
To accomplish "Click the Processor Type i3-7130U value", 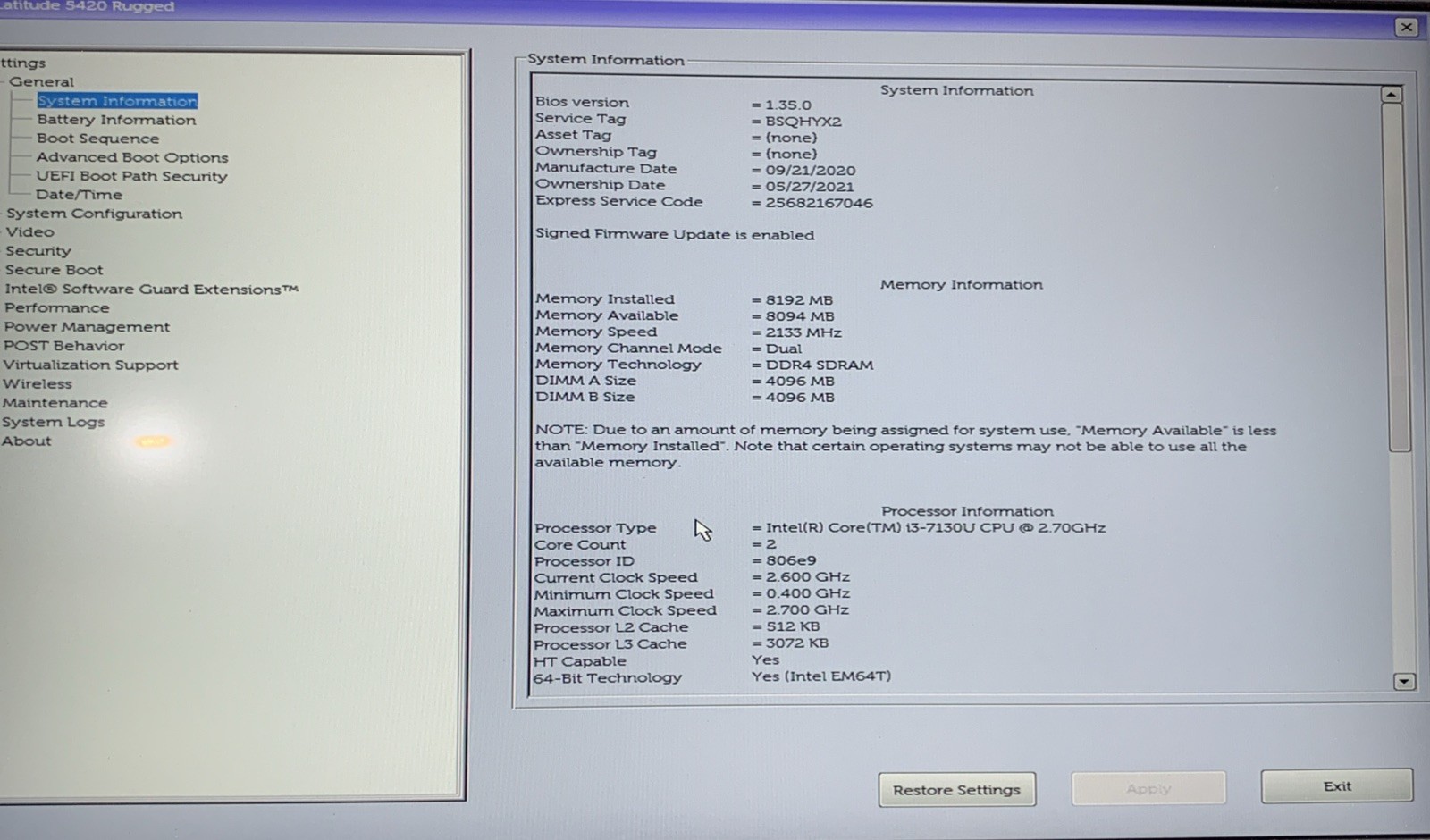I will (936, 528).
